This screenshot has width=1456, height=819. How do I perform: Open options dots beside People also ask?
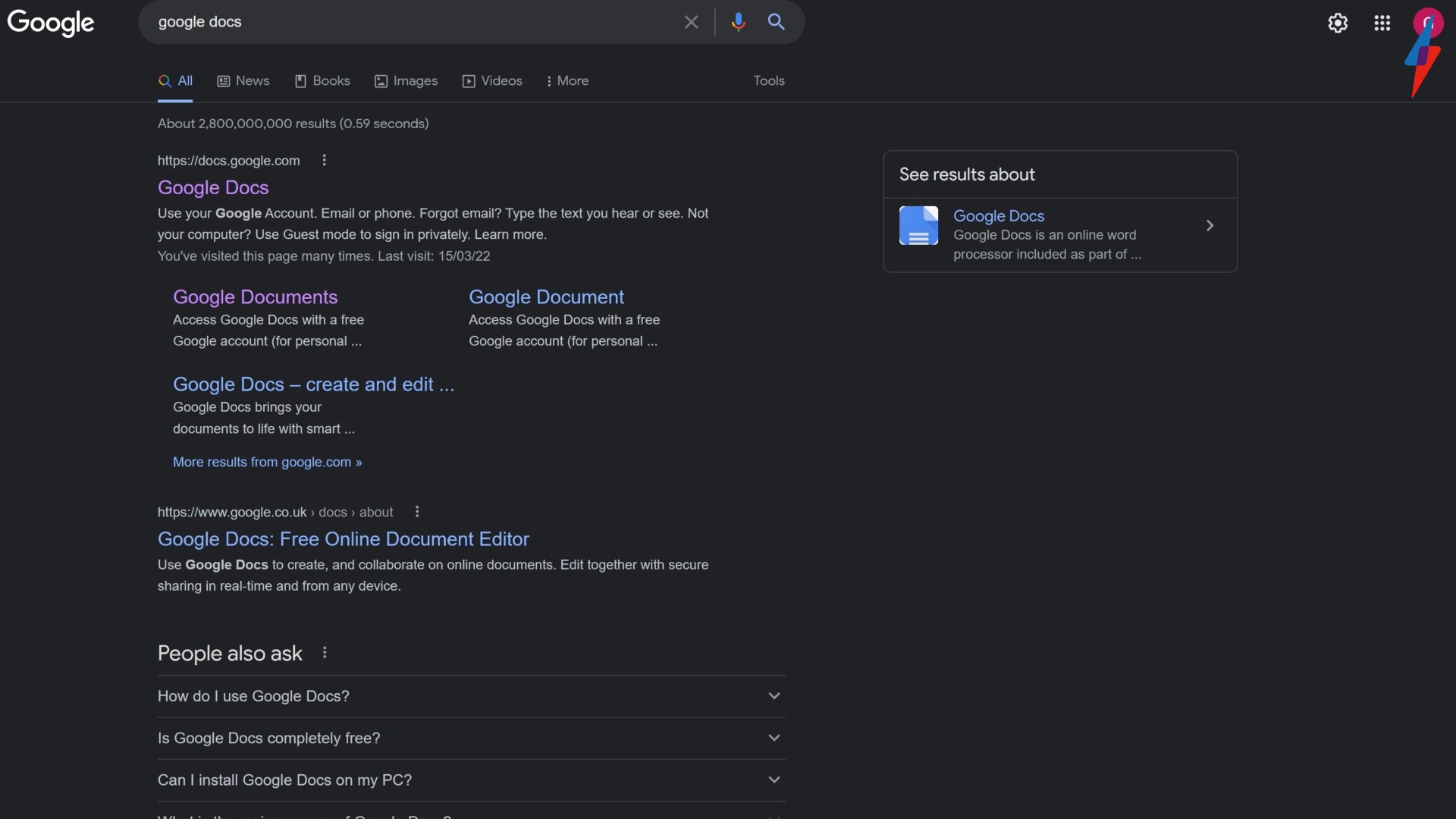325,652
